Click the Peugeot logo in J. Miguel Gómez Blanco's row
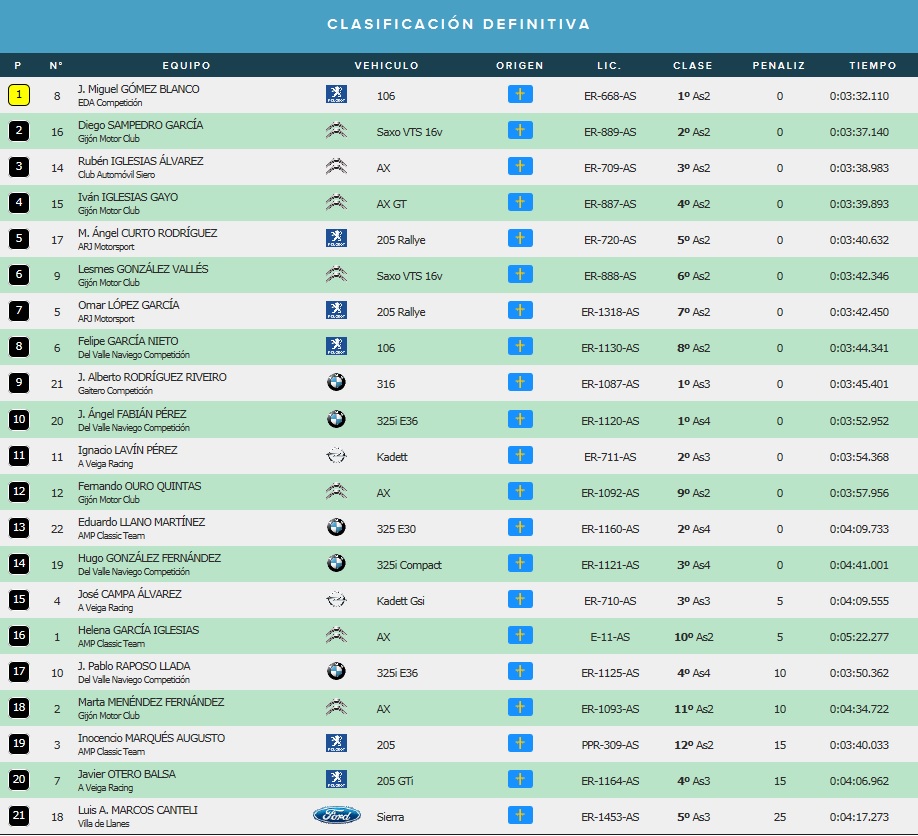 tap(336, 95)
